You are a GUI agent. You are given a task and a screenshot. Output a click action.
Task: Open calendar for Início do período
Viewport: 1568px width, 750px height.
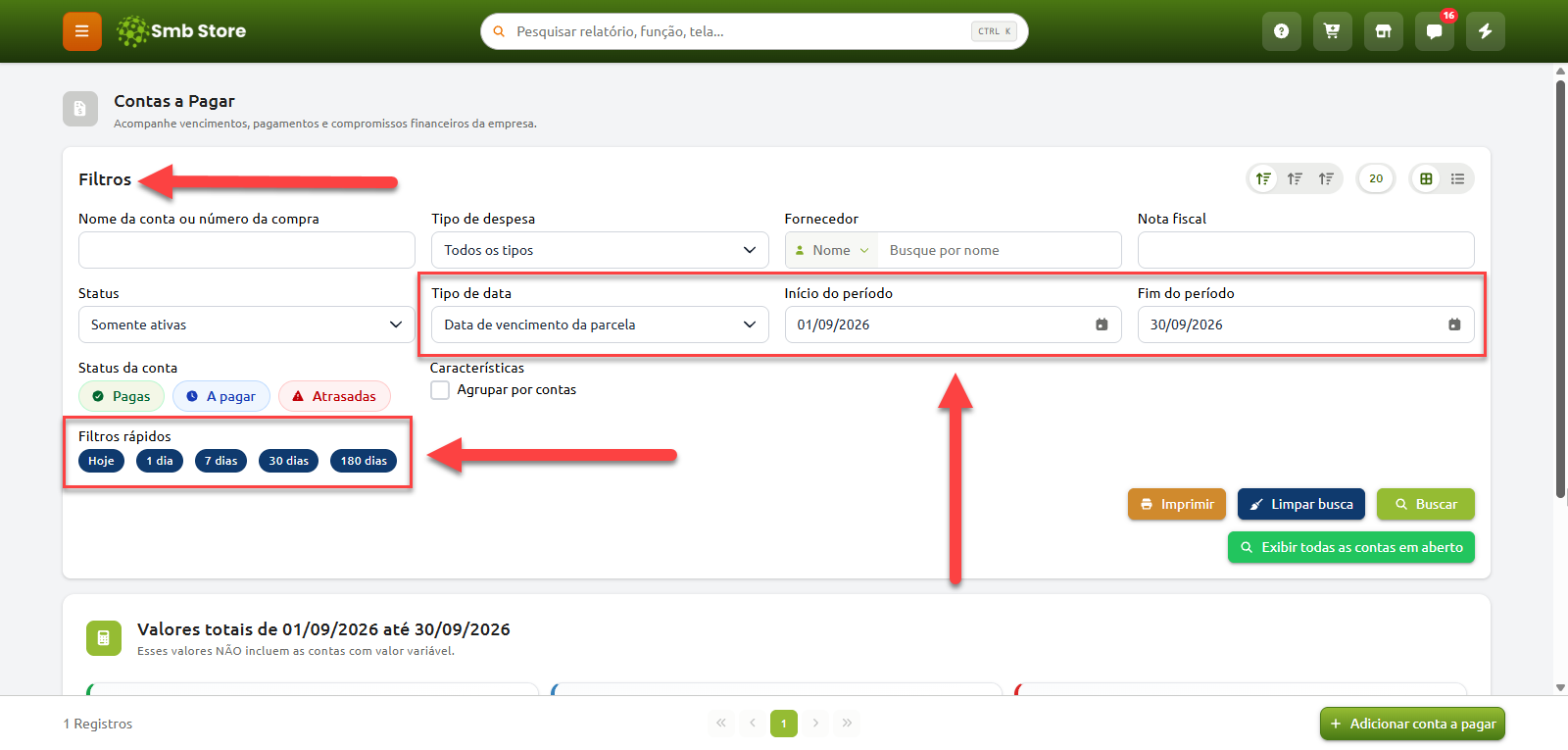(x=1102, y=325)
